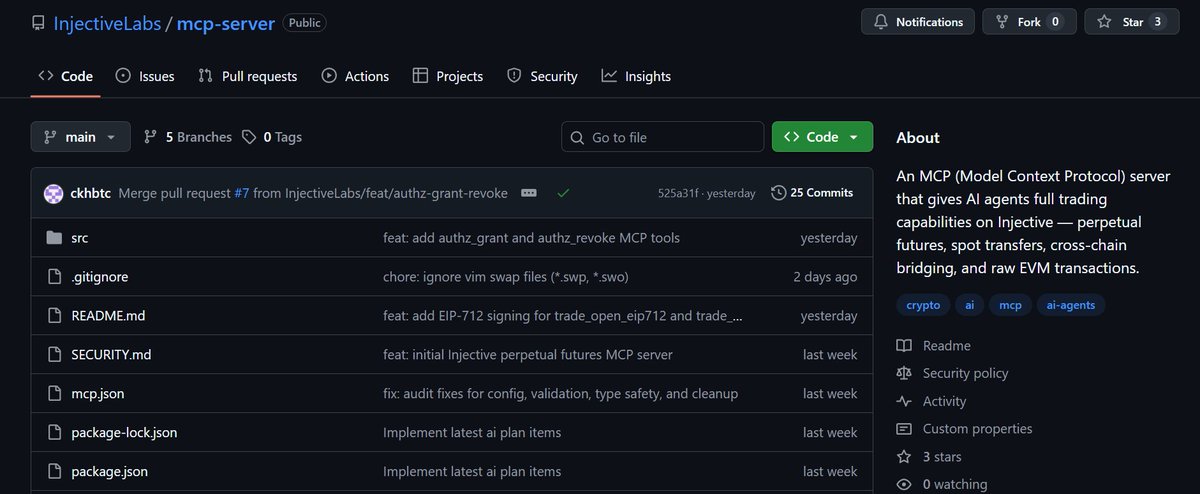
Task: Open the package-lock.json file
Action: pyautogui.click(x=124, y=433)
